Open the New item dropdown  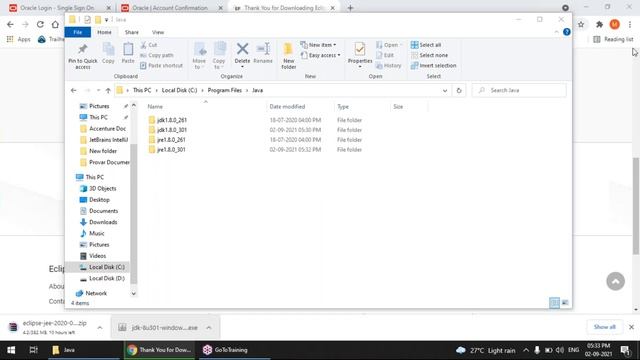click(318, 45)
